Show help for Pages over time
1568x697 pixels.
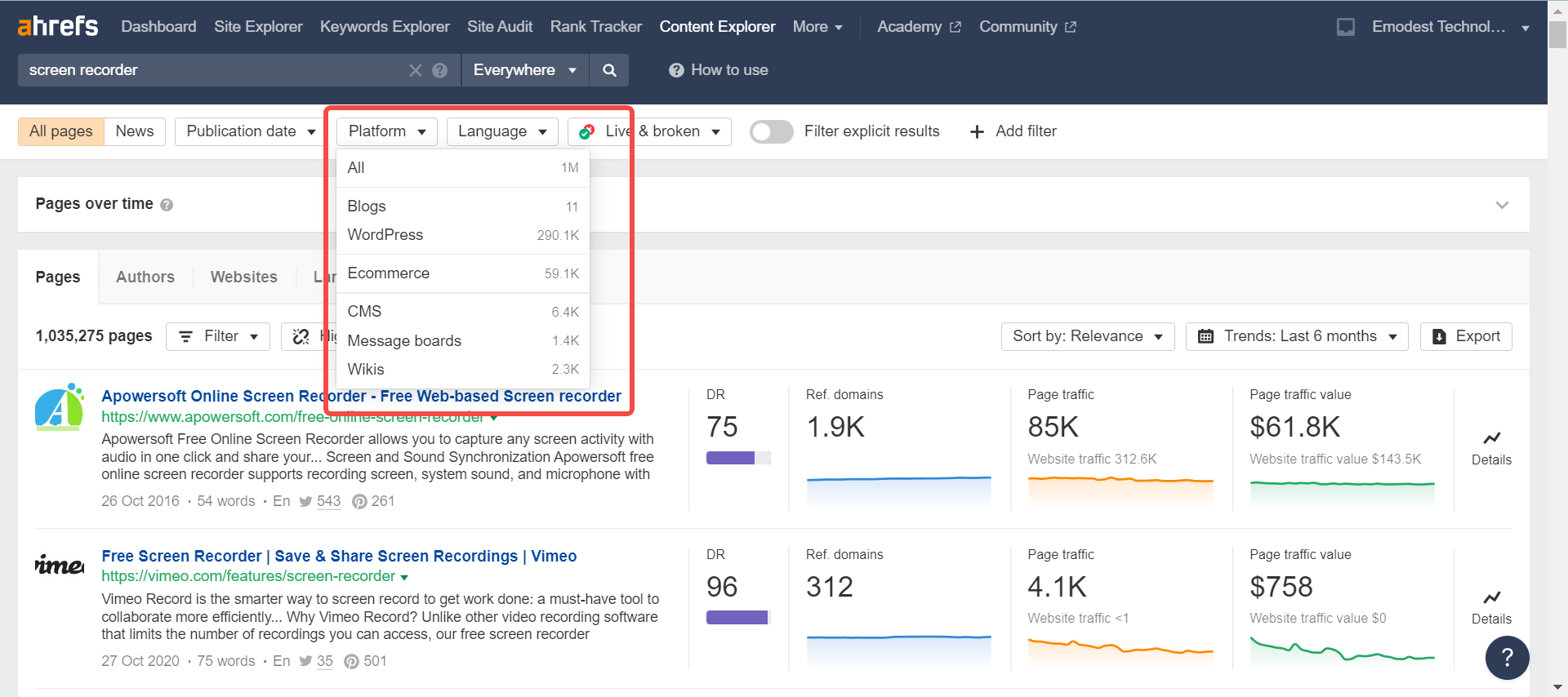coord(167,205)
